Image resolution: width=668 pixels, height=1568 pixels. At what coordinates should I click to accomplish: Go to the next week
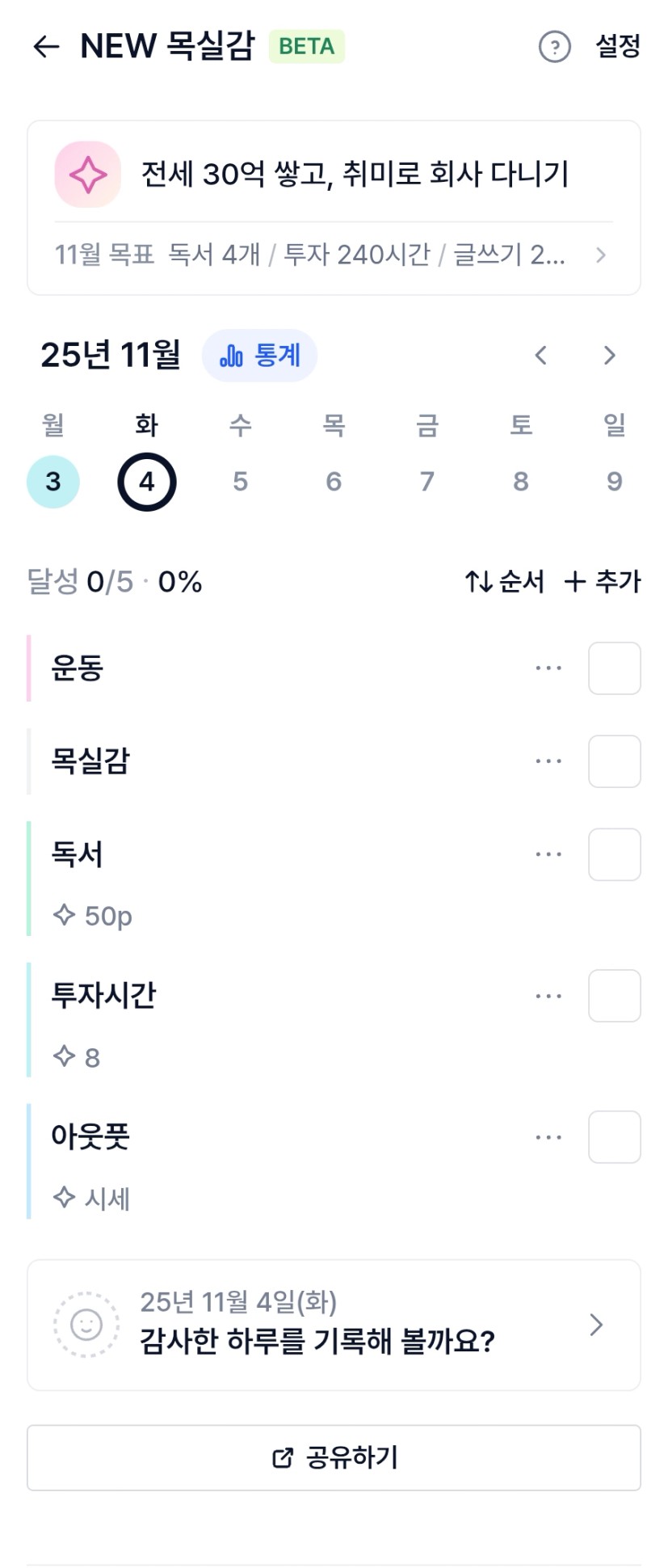click(x=610, y=356)
